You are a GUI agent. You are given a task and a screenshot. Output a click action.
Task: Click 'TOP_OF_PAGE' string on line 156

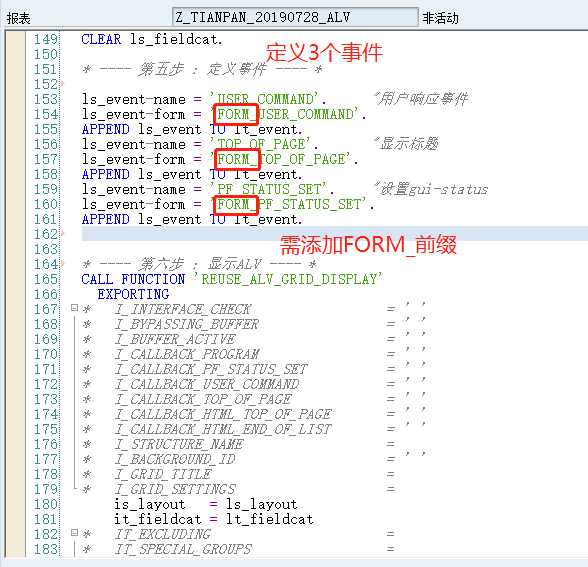point(260,144)
